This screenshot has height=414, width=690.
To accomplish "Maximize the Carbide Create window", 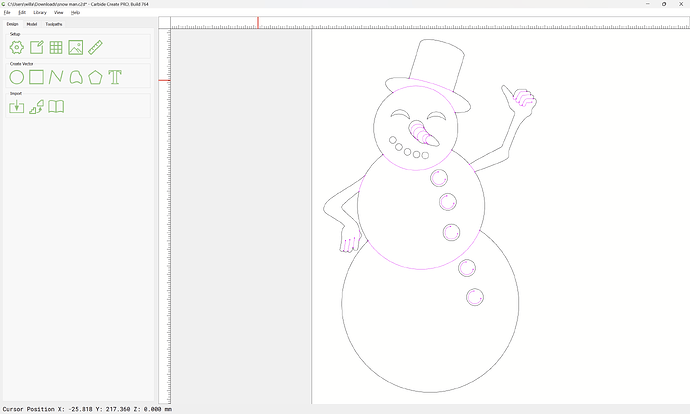I will (664, 4).
